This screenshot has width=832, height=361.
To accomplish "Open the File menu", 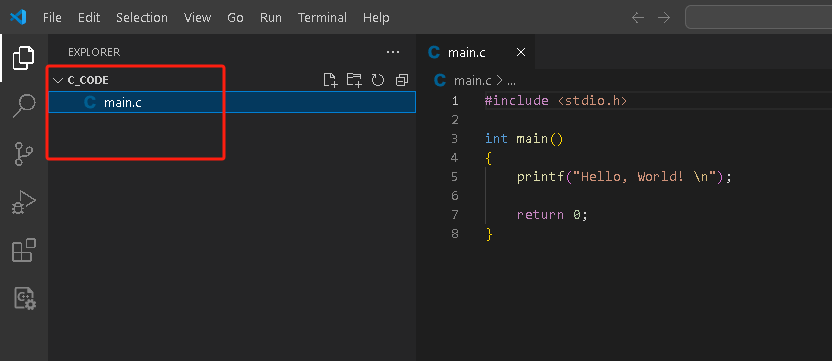I will pos(52,18).
